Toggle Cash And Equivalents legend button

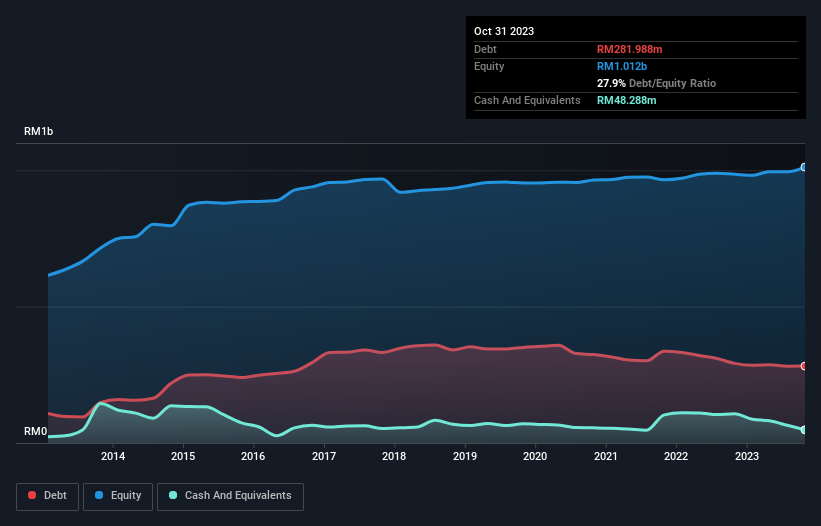(230, 496)
